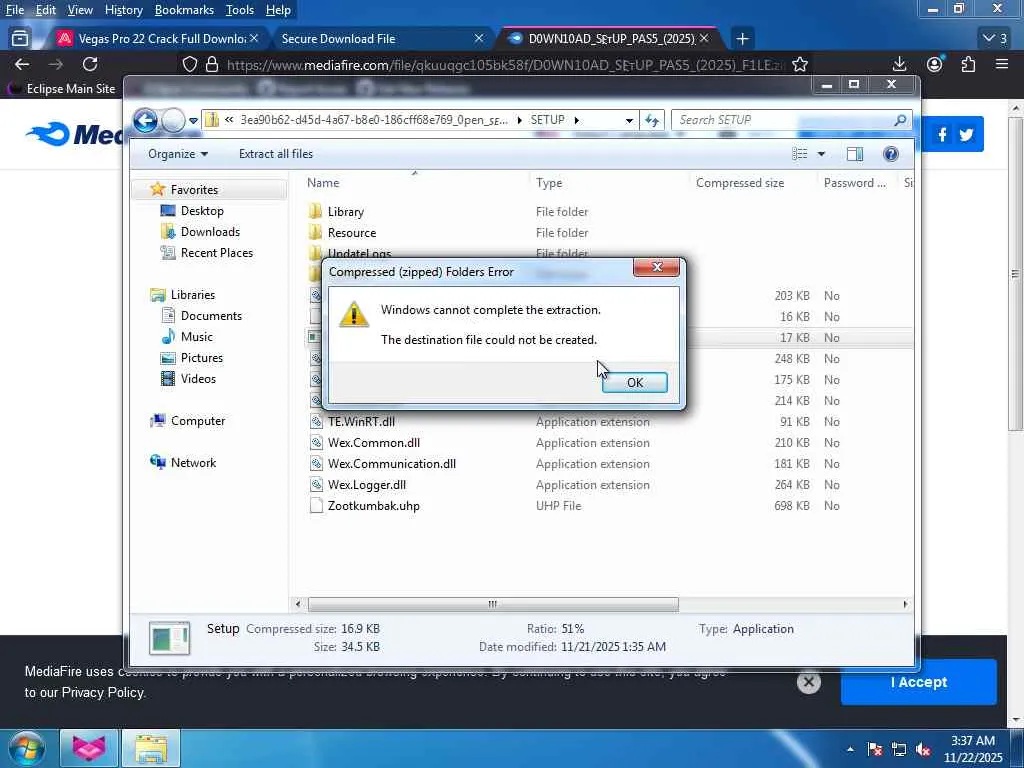The height and width of the screenshot is (768, 1024).
Task: Open the address bar history dropdown
Action: click(629, 120)
